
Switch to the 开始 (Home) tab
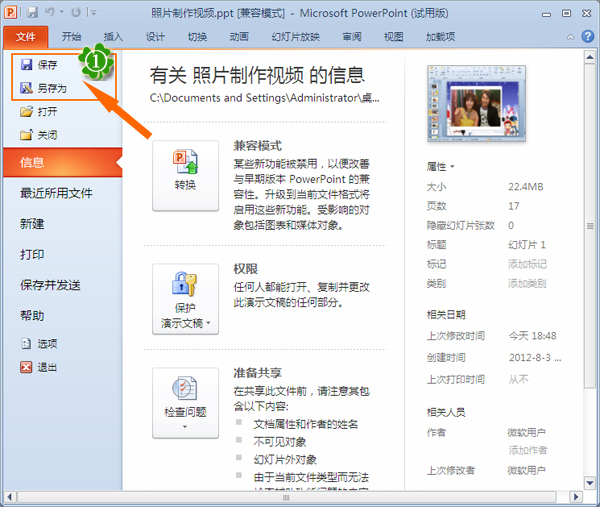coord(72,37)
